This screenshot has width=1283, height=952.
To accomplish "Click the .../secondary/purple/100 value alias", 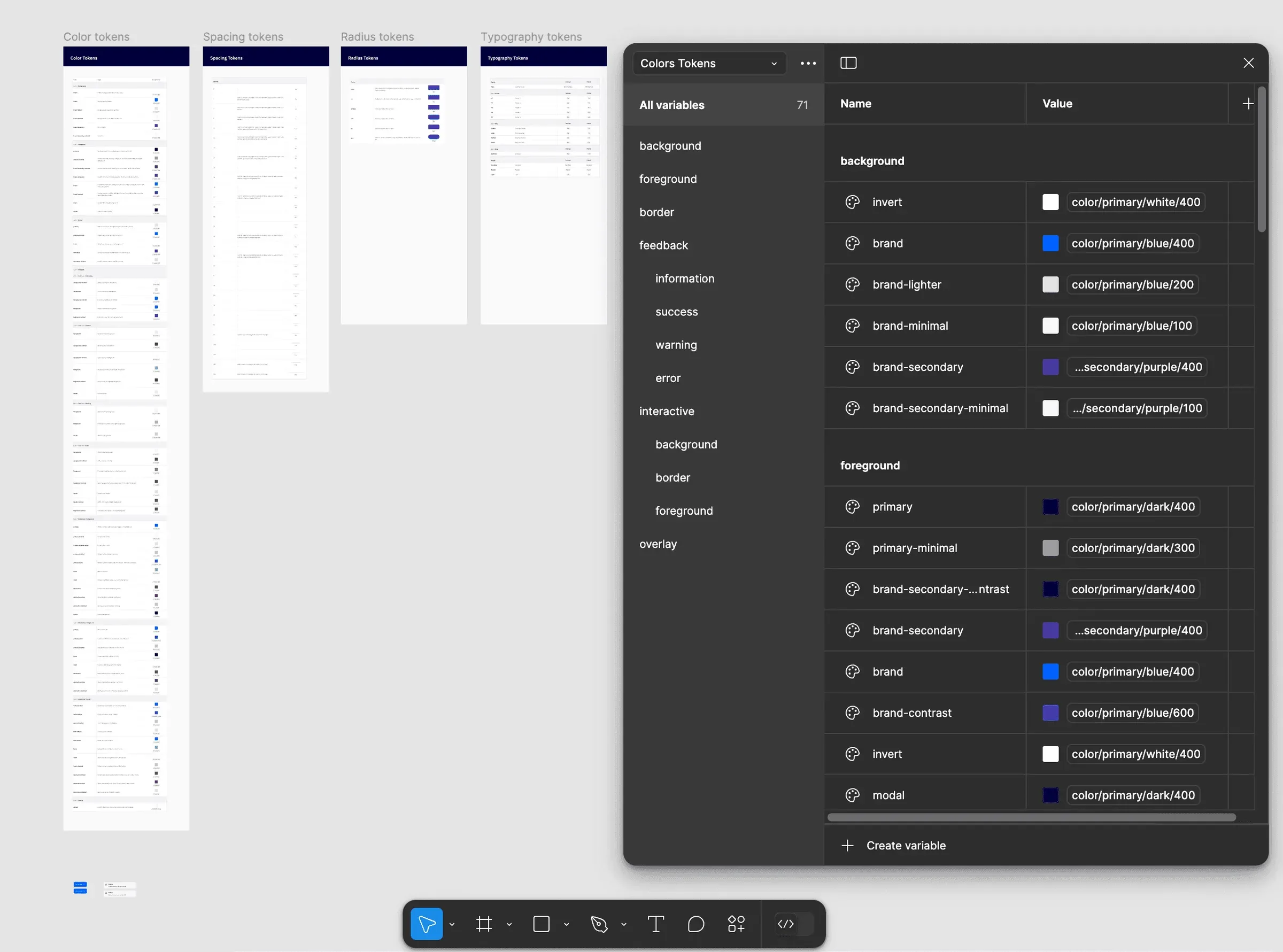I will [x=1137, y=408].
